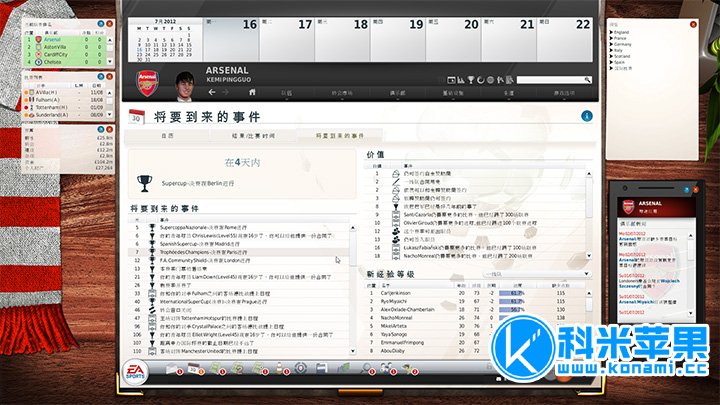Select the Tottenham(H) fixture

65,107
